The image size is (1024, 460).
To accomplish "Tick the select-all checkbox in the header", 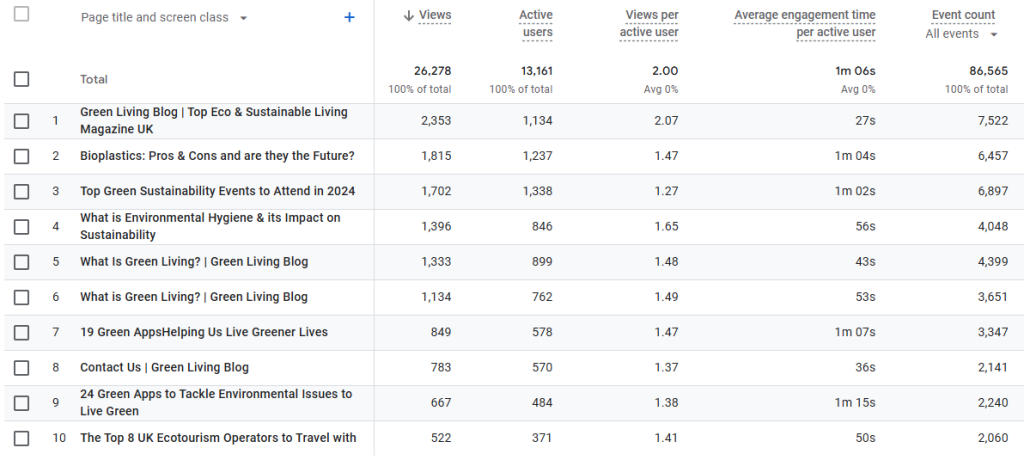I will click(22, 14).
